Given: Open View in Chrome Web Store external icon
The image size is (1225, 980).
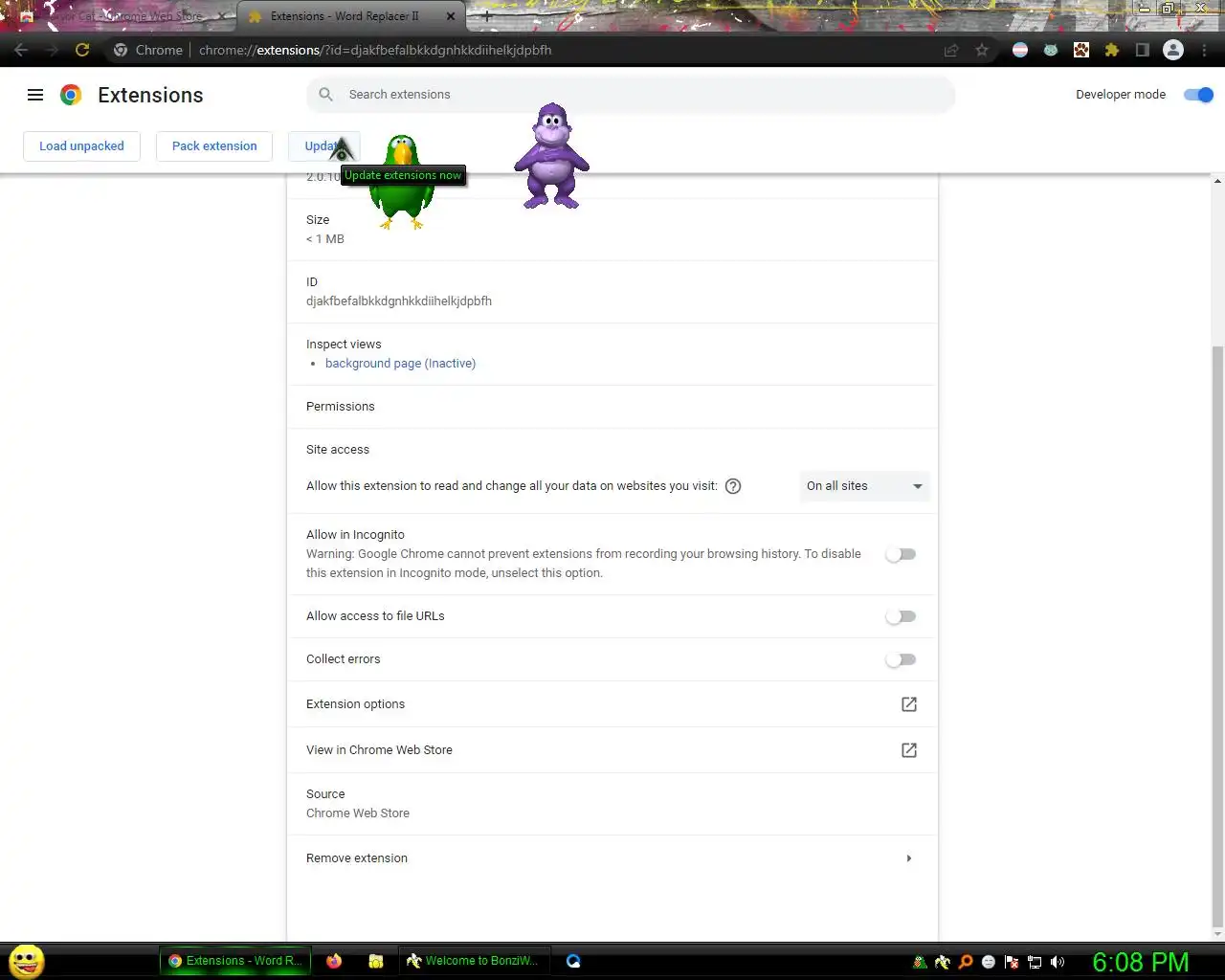Looking at the screenshot, I should 909,750.
